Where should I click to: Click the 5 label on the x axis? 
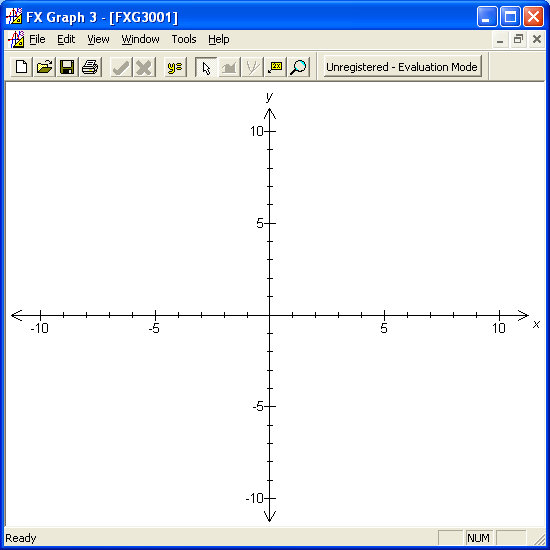[x=384, y=328]
